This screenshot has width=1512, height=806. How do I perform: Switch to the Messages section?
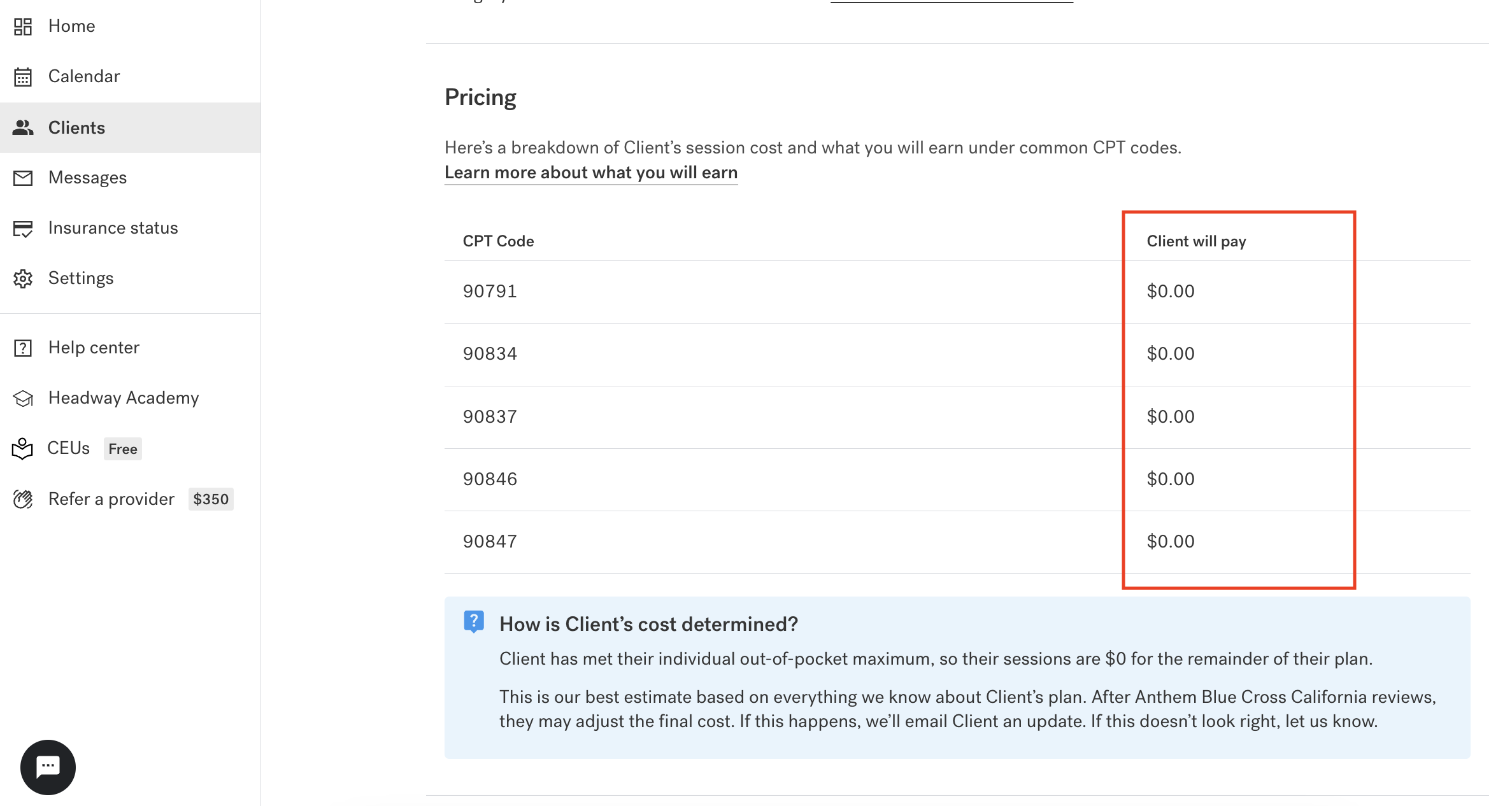pos(87,178)
